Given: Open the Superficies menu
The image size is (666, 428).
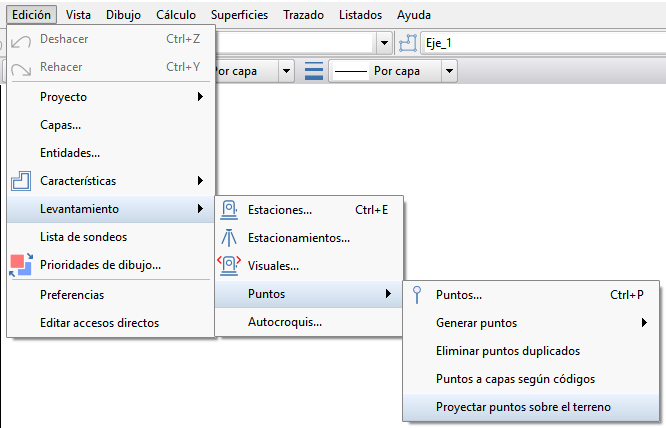Looking at the screenshot, I should pyautogui.click(x=240, y=16).
